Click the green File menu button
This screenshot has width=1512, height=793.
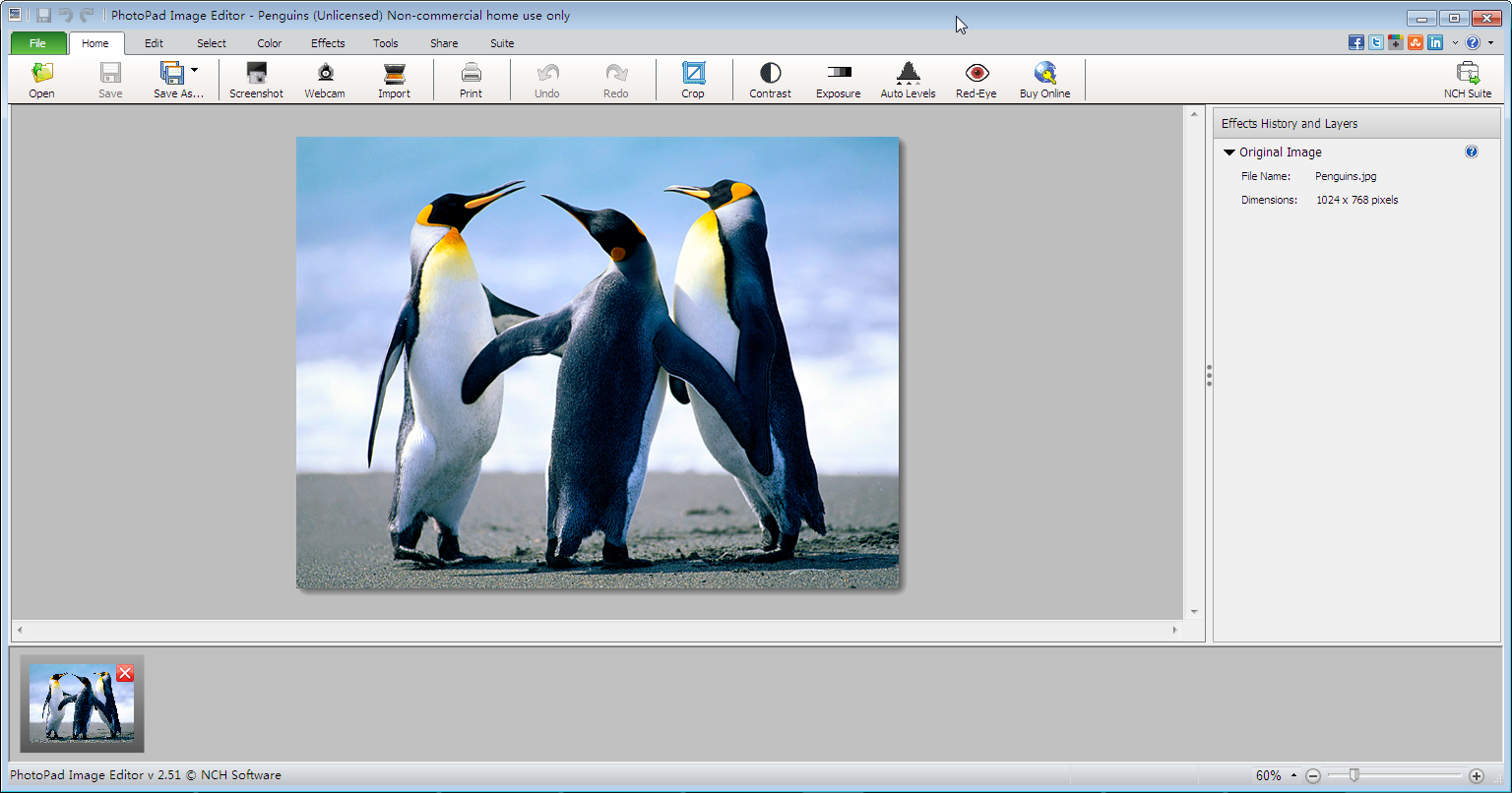point(37,43)
